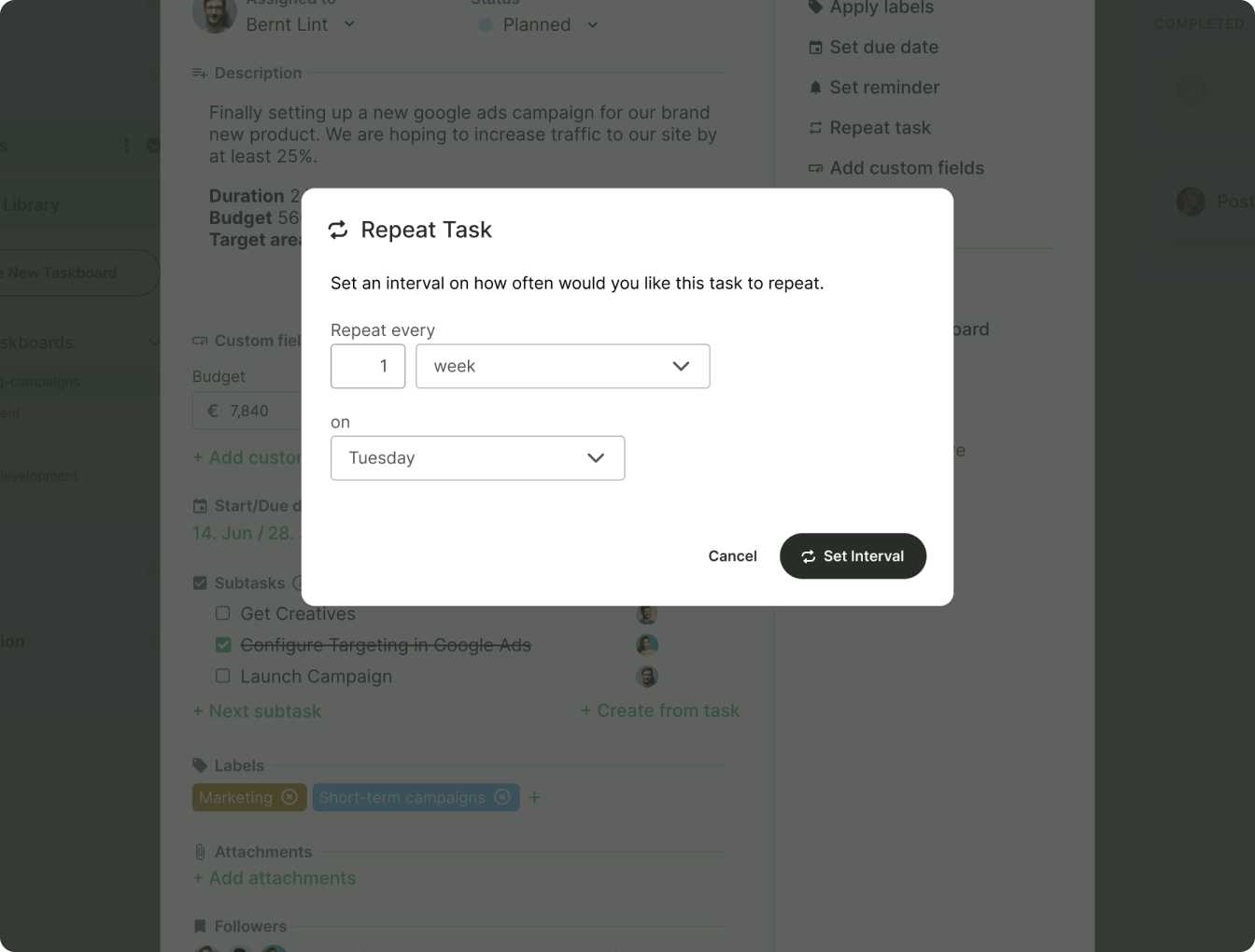Image resolution: width=1255 pixels, height=952 pixels.
Task: Click the Apply labels tag icon
Action: [x=815, y=7]
